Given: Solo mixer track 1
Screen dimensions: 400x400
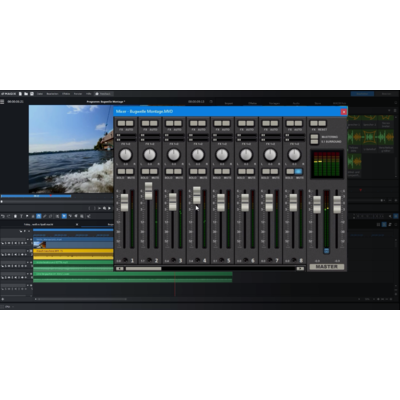Looking at the screenshot, I should click(121, 171).
